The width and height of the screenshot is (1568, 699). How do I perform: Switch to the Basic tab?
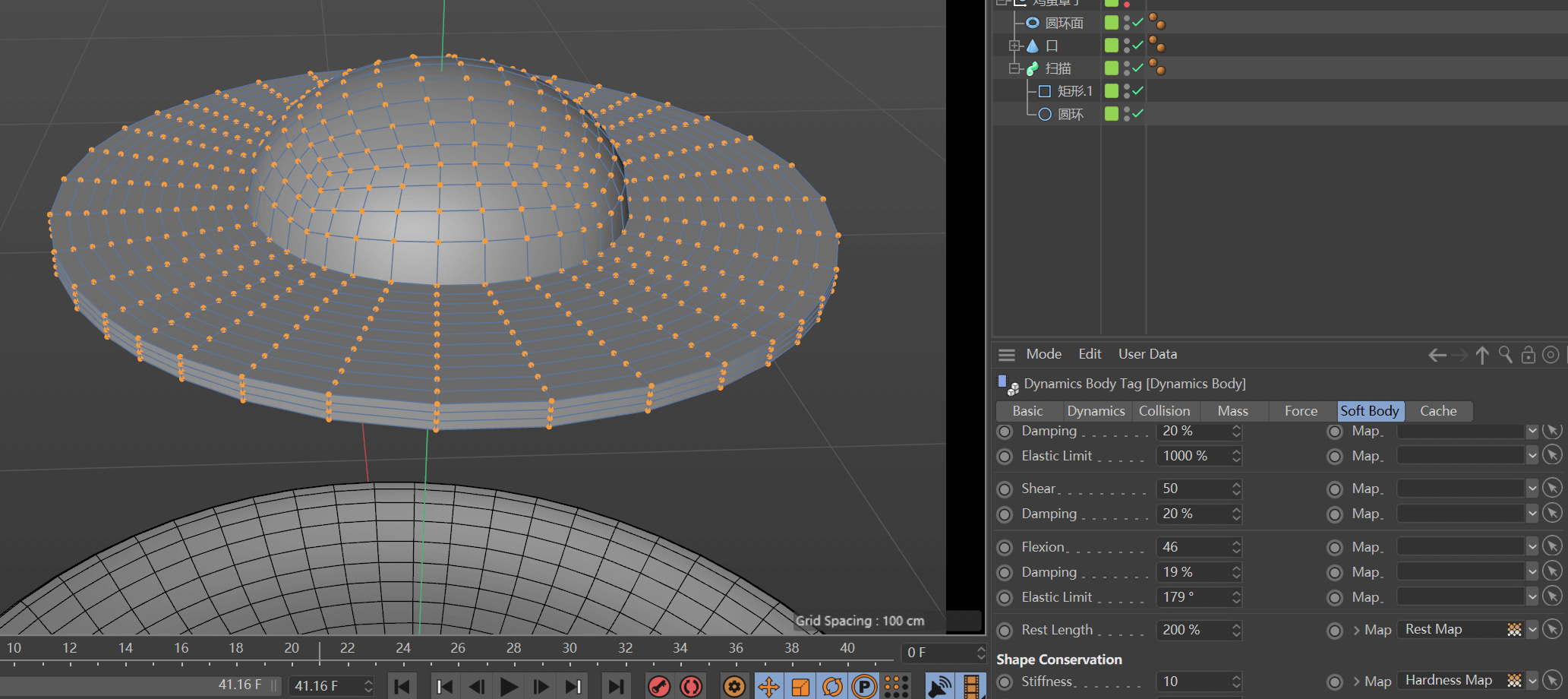point(1027,411)
